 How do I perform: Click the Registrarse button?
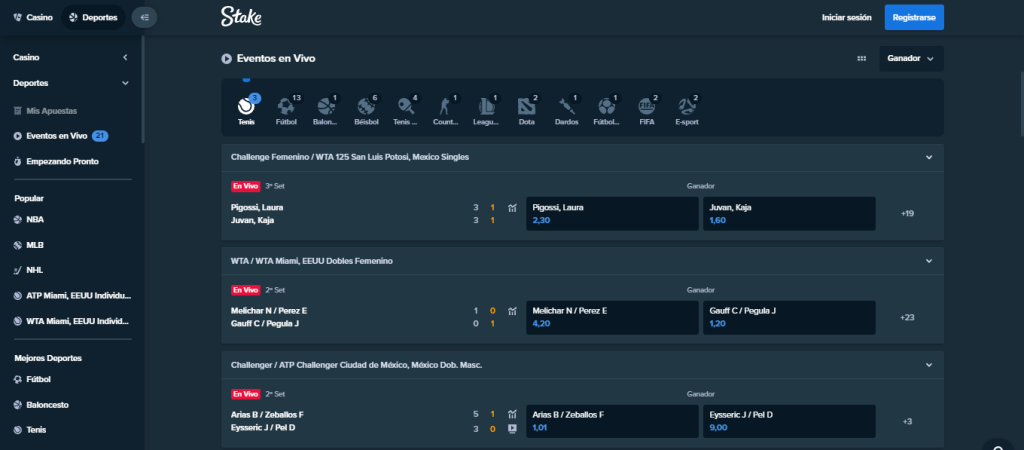point(914,18)
